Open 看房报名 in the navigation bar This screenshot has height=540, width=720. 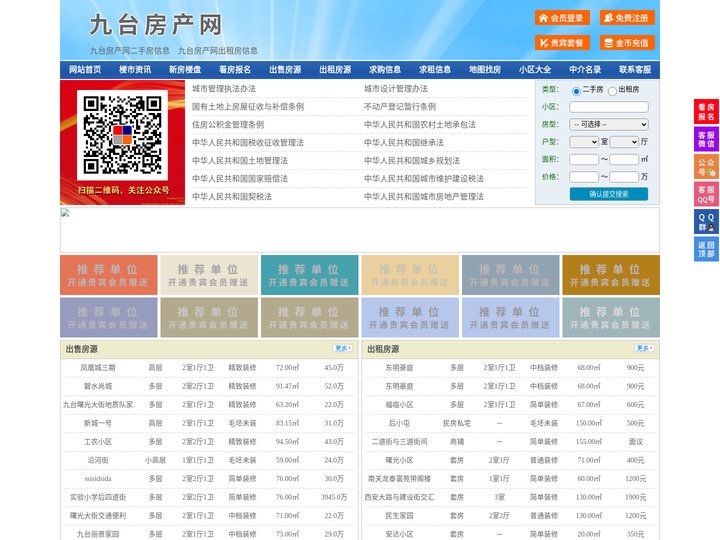tap(235, 70)
